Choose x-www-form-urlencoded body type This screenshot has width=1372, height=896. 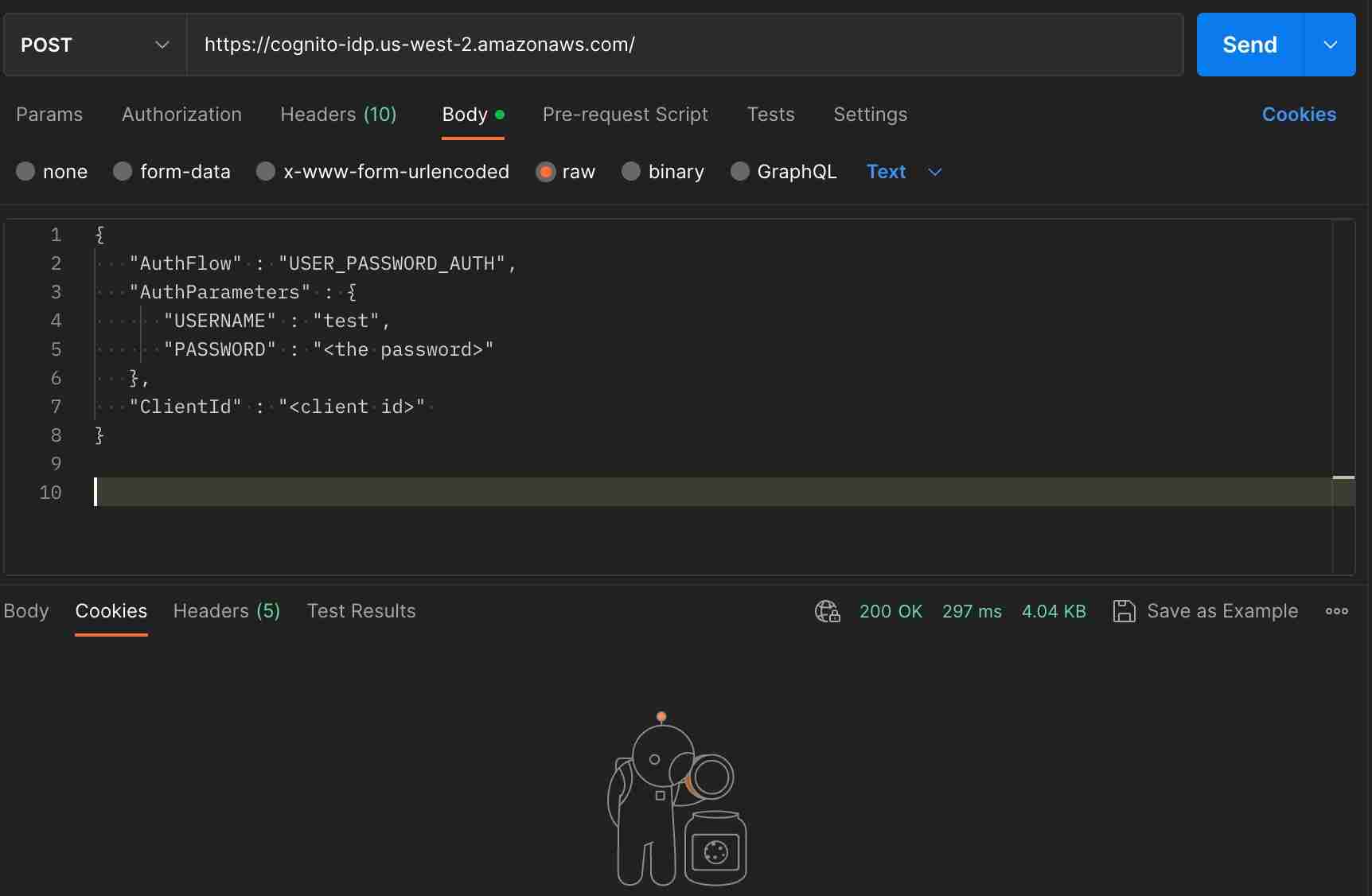coord(266,172)
